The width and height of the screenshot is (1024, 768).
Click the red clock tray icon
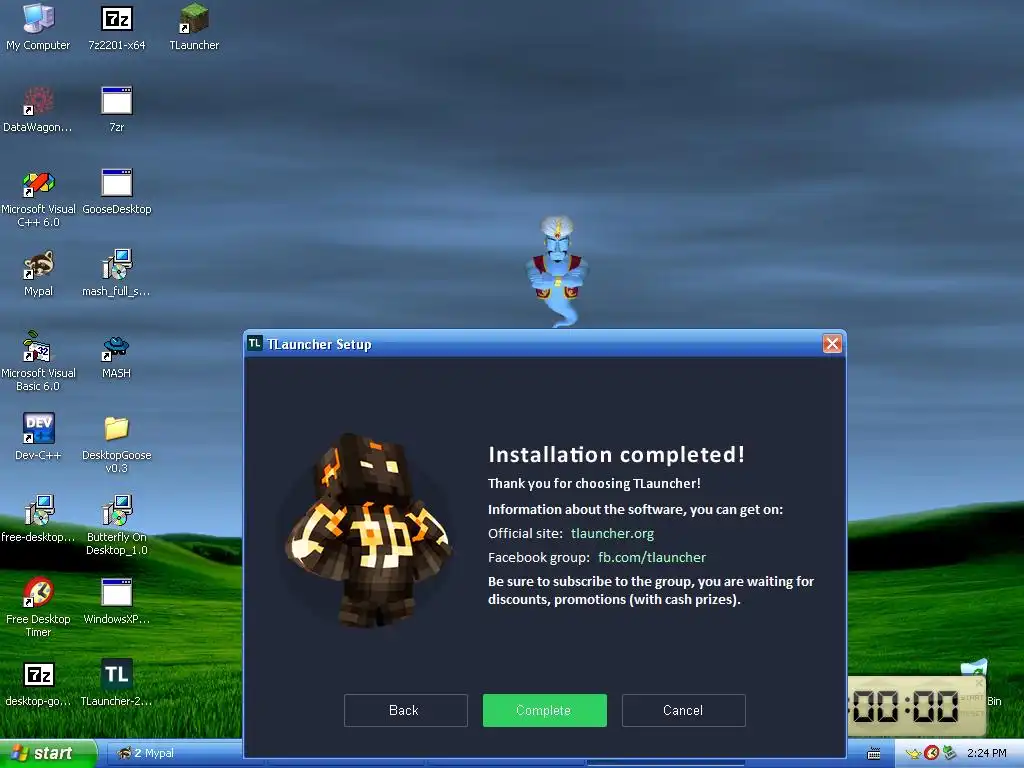pos(931,753)
